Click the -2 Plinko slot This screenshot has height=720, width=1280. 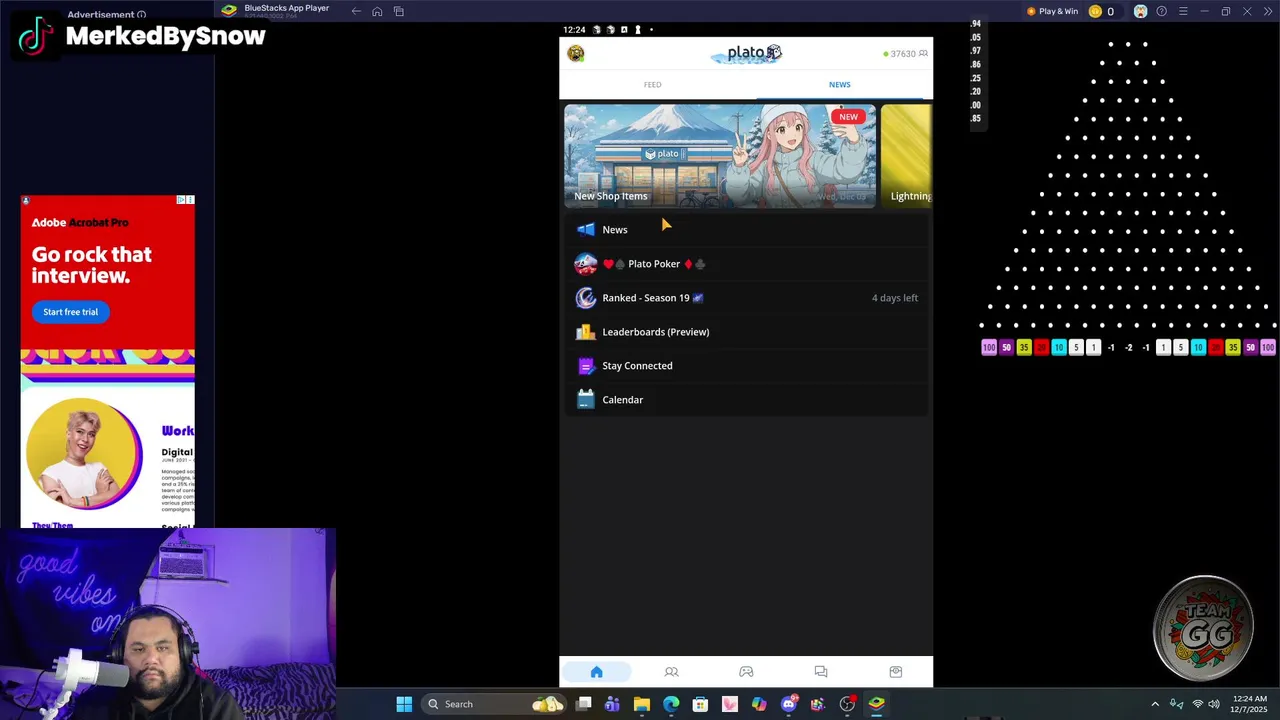[1129, 347]
